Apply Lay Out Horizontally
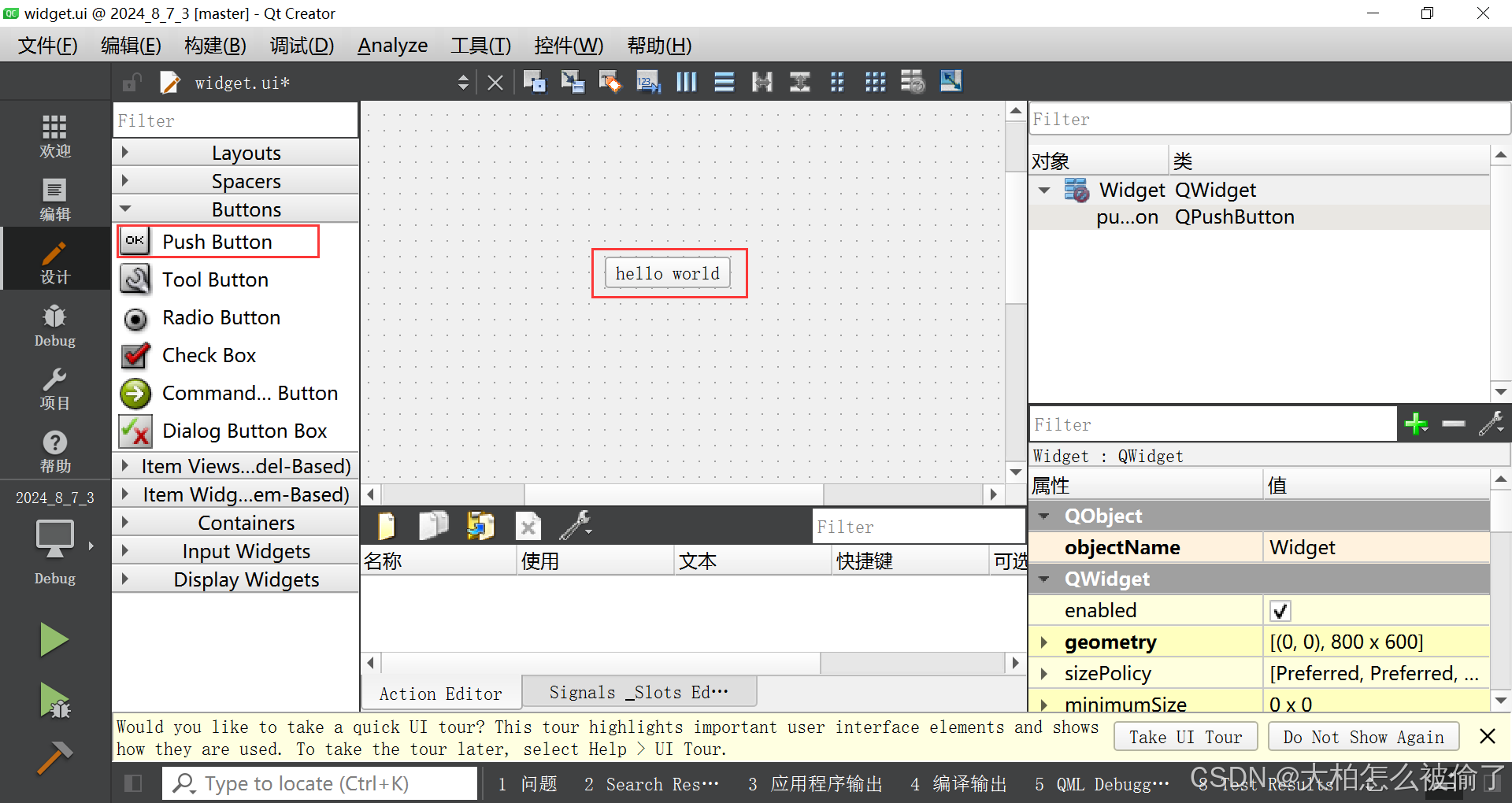Screen dimensions: 1512x803 tap(686, 82)
